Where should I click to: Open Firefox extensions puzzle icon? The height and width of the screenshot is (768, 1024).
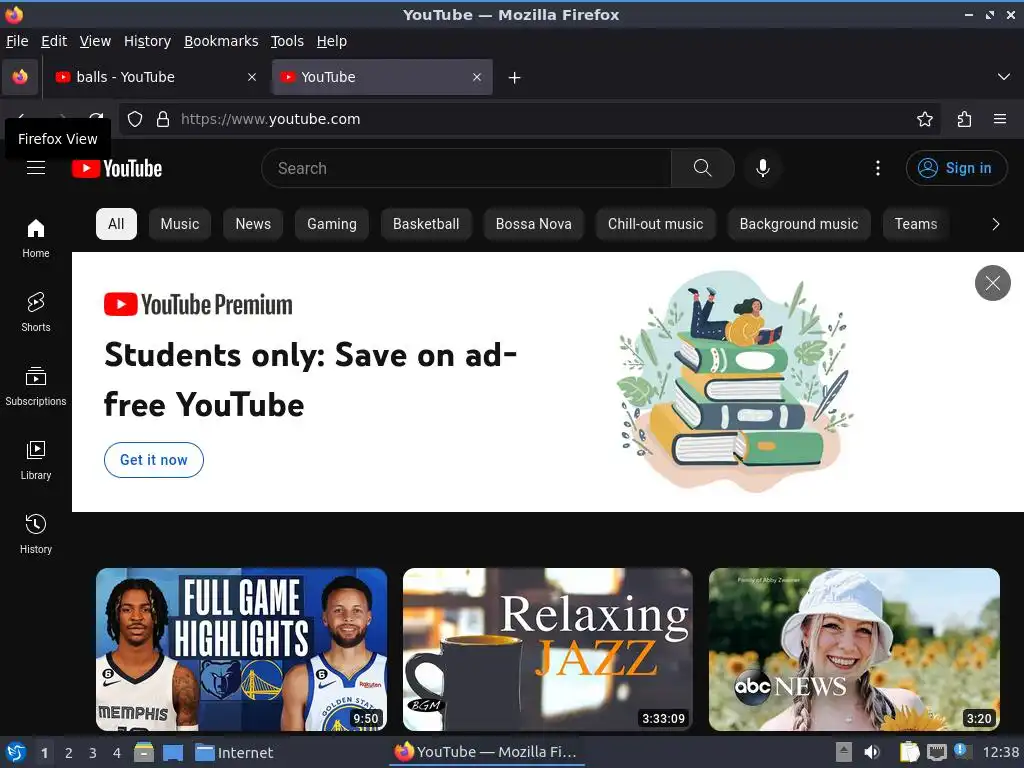coord(964,119)
